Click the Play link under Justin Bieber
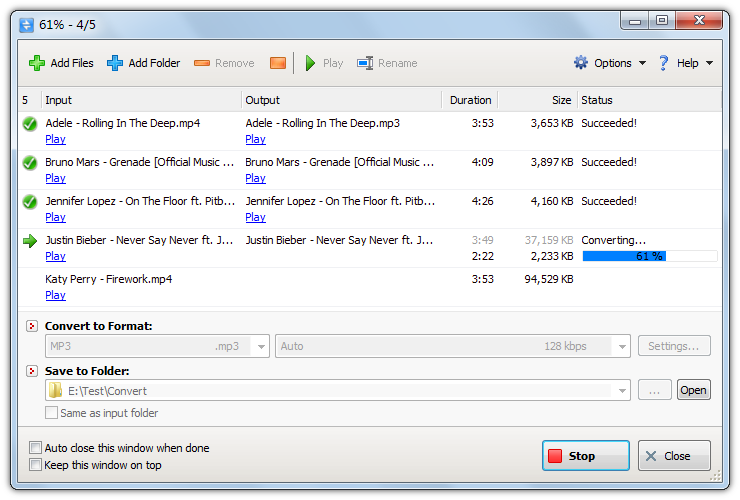740x500 pixels. (55, 256)
